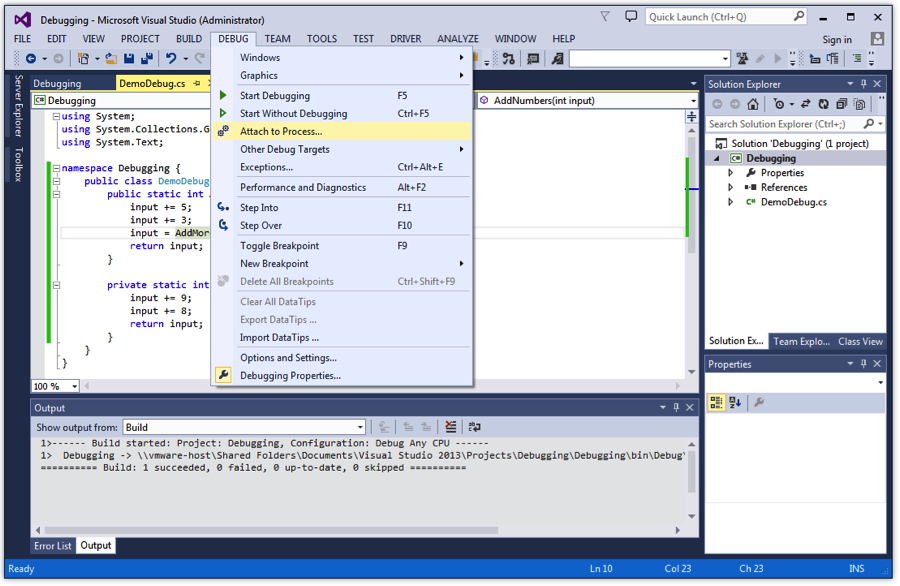
Task: Select Attach to Process from Debug menu
Action: 281,131
